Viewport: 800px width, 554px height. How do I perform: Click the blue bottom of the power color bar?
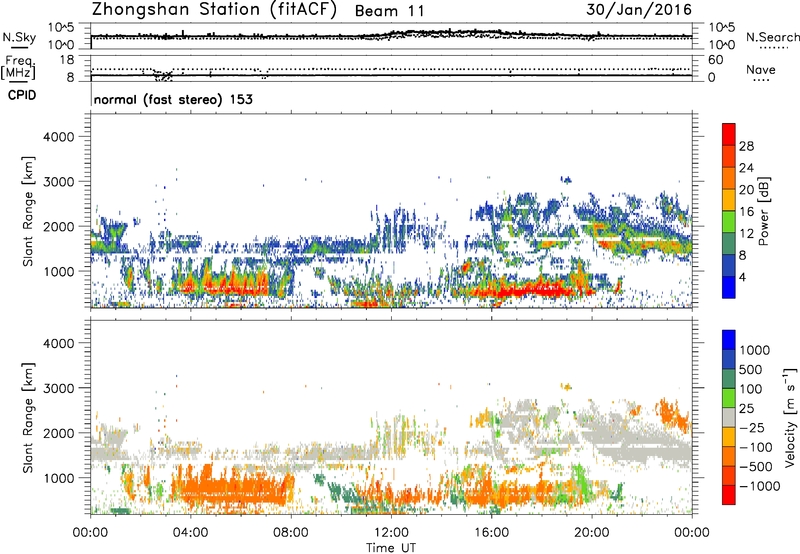tap(729, 288)
